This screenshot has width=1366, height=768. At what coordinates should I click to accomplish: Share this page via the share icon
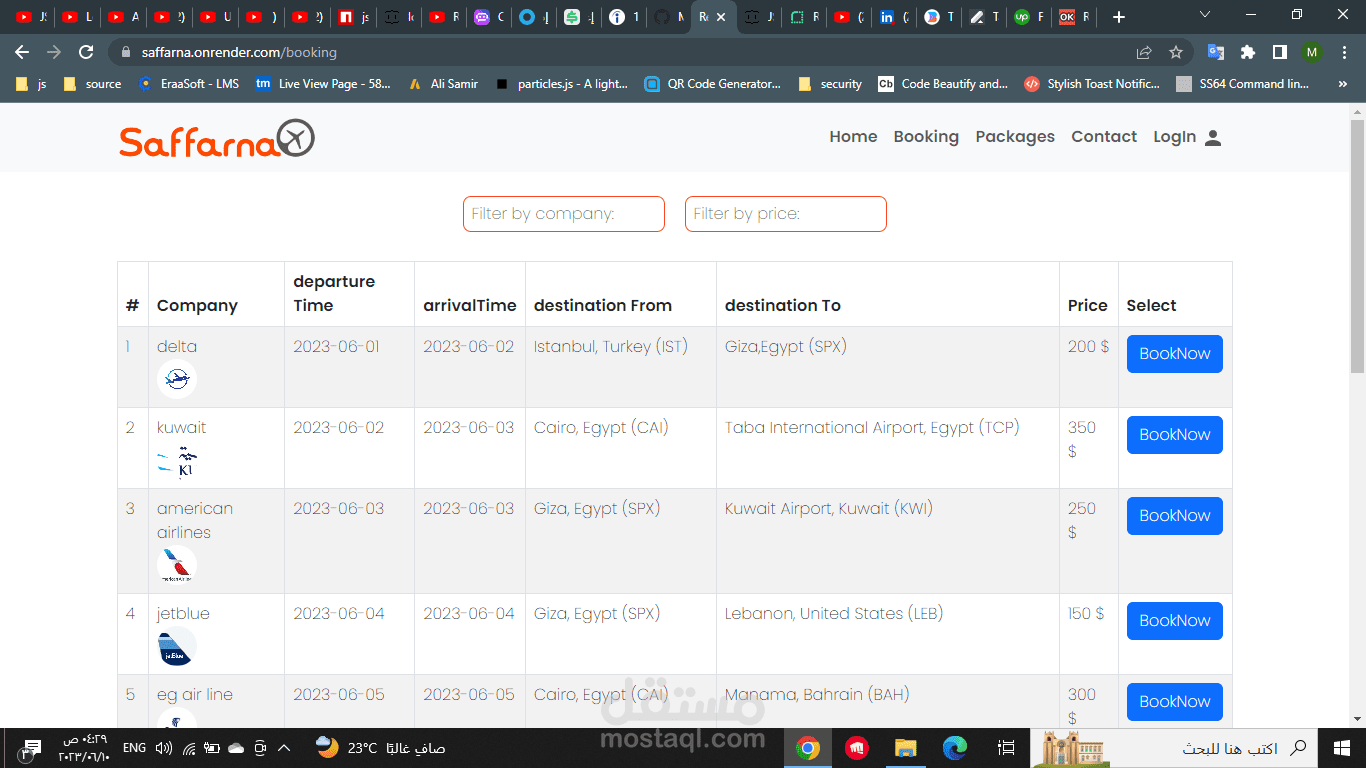(1144, 52)
